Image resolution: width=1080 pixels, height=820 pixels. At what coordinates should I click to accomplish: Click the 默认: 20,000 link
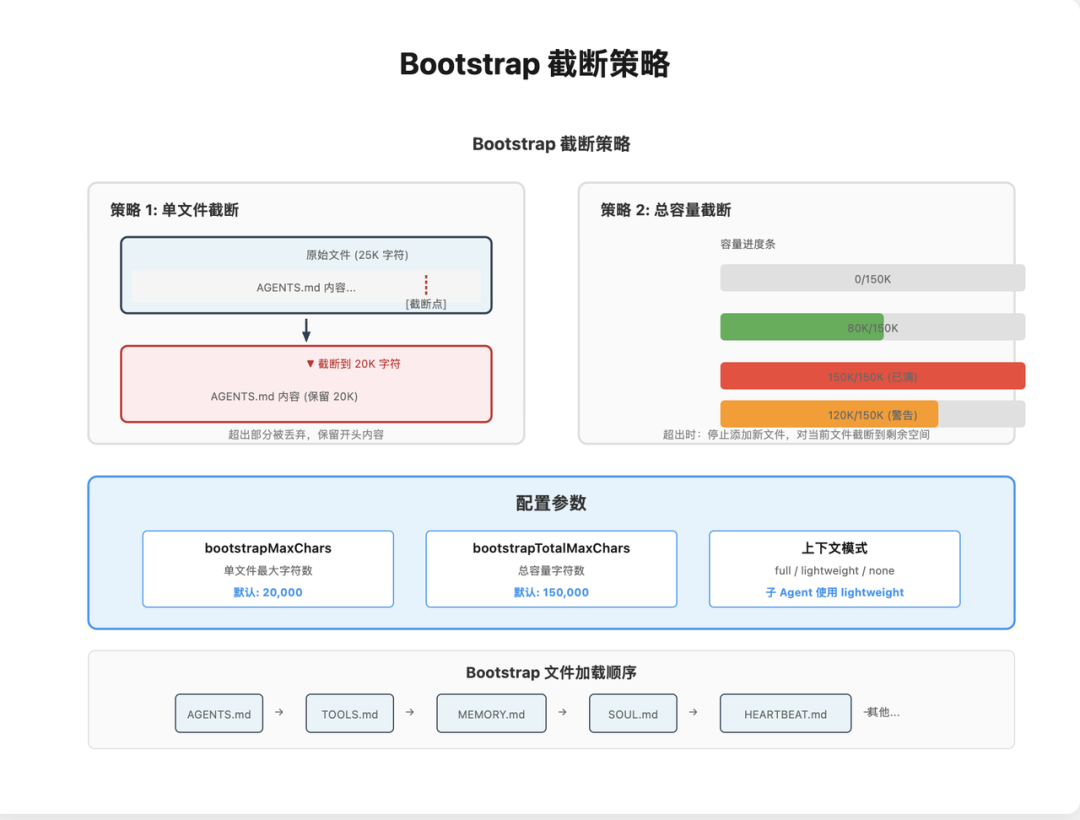point(267,592)
